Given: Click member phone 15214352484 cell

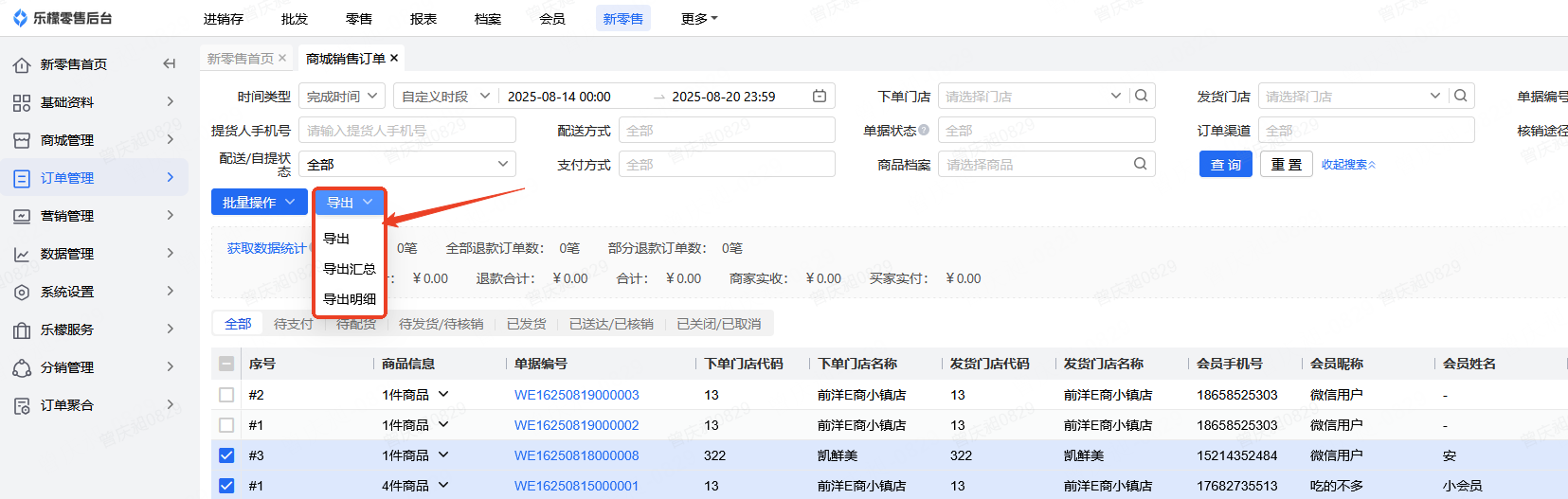Looking at the screenshot, I should tap(1237, 455).
